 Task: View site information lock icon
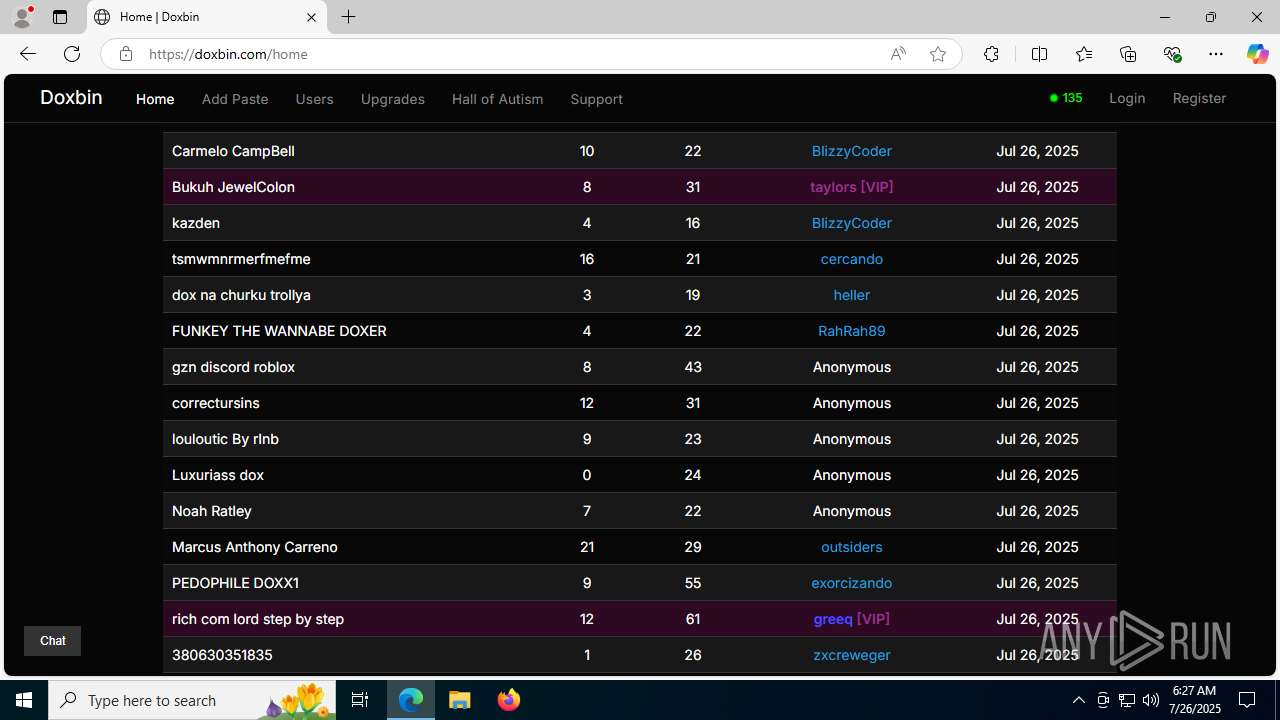click(x=126, y=54)
